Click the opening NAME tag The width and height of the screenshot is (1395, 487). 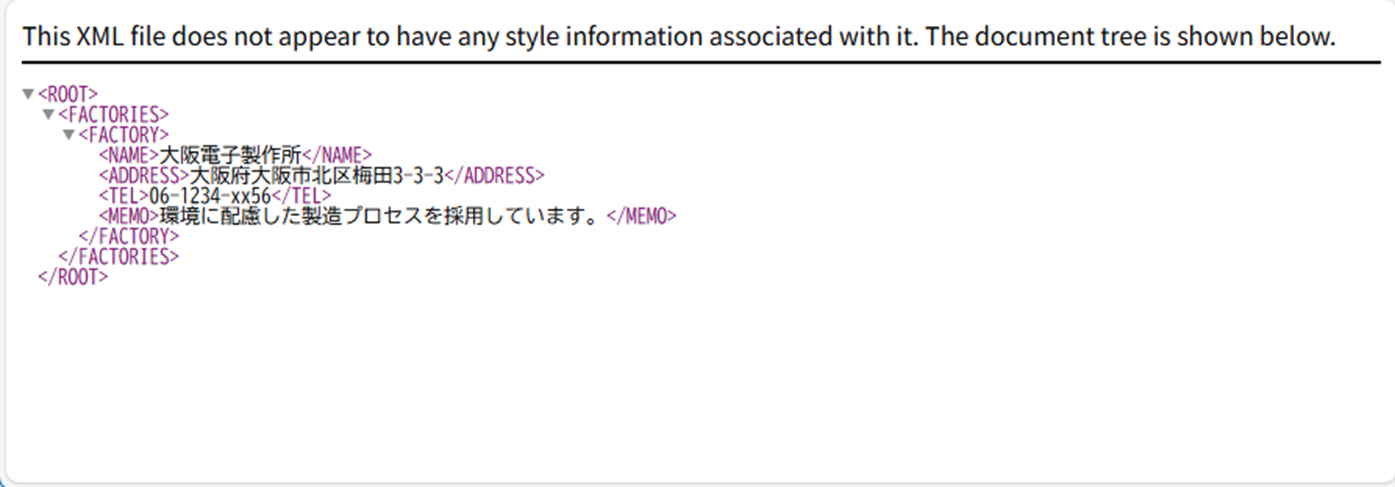click(128, 155)
